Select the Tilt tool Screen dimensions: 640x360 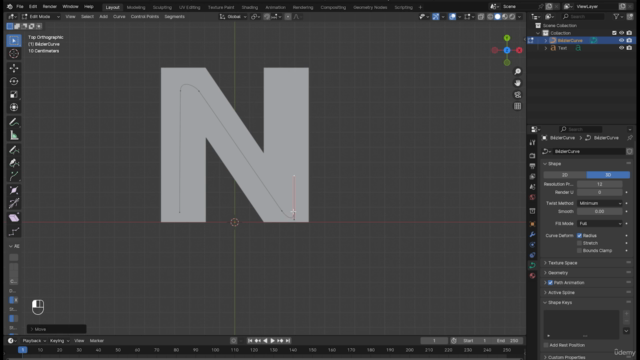point(14,204)
